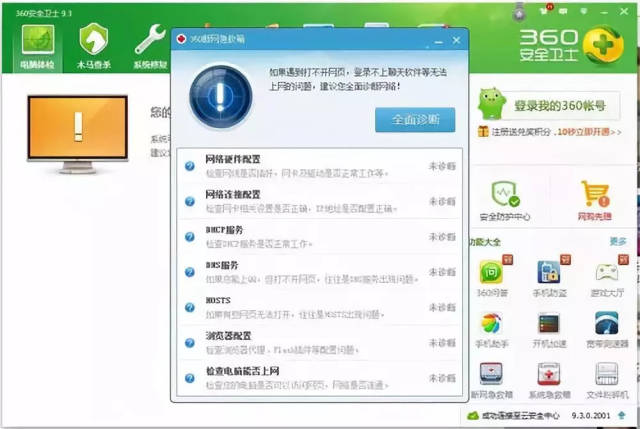Select the DNS服务 row
The width and height of the screenshot is (640, 429).
click(x=319, y=272)
